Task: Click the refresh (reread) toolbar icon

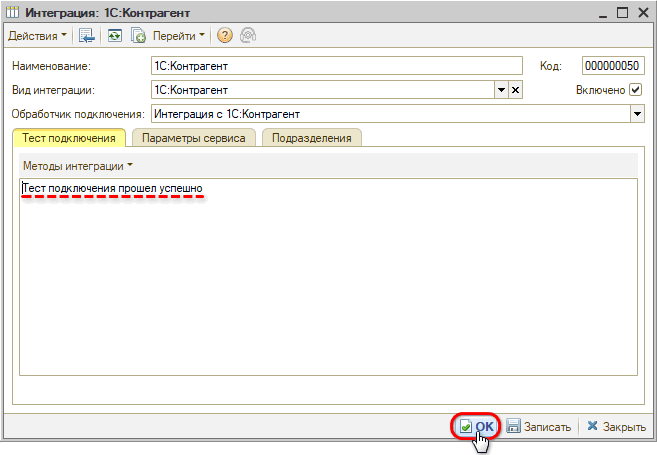Action: pos(115,36)
